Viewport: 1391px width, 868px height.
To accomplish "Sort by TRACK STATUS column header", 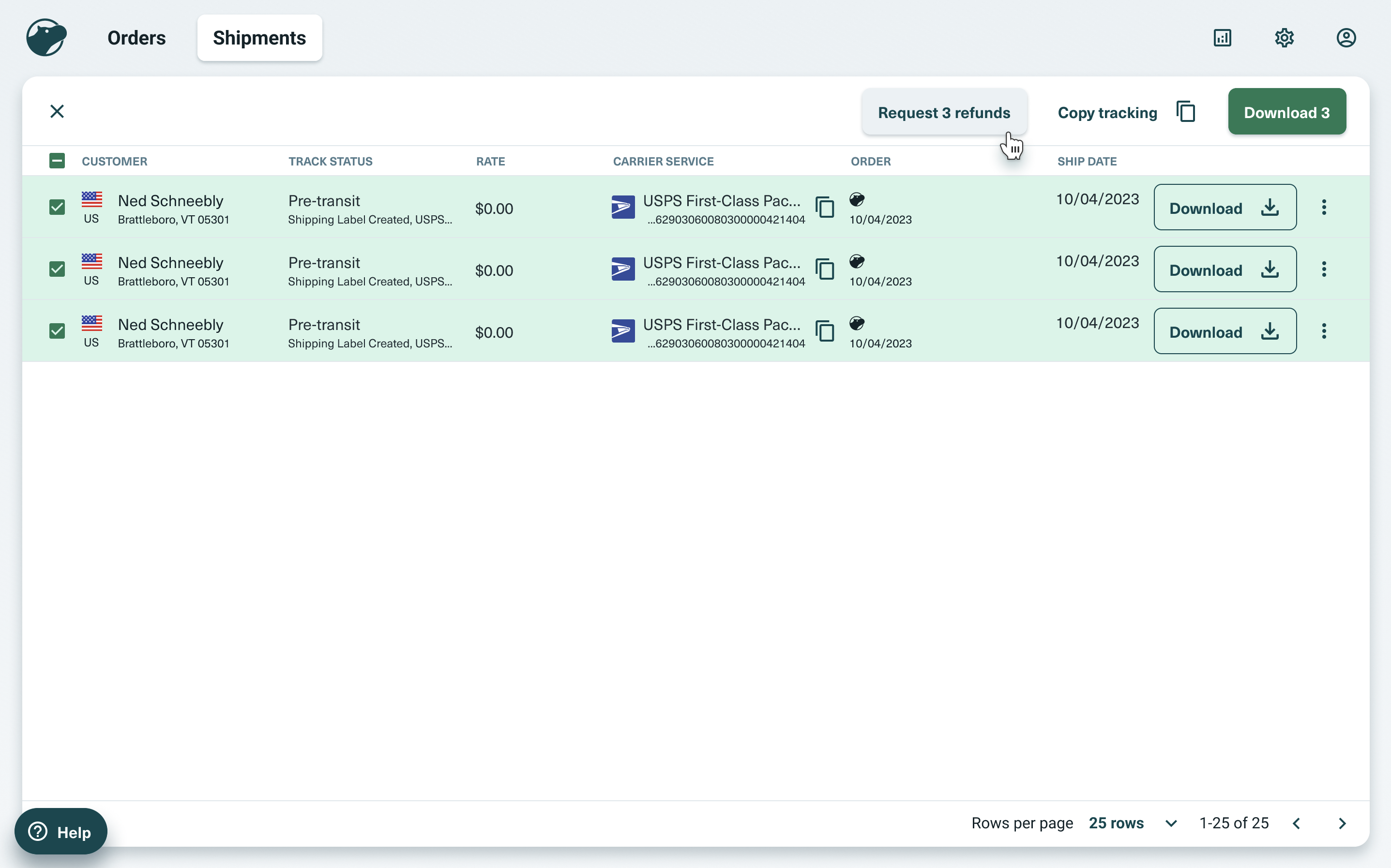I will [x=330, y=161].
